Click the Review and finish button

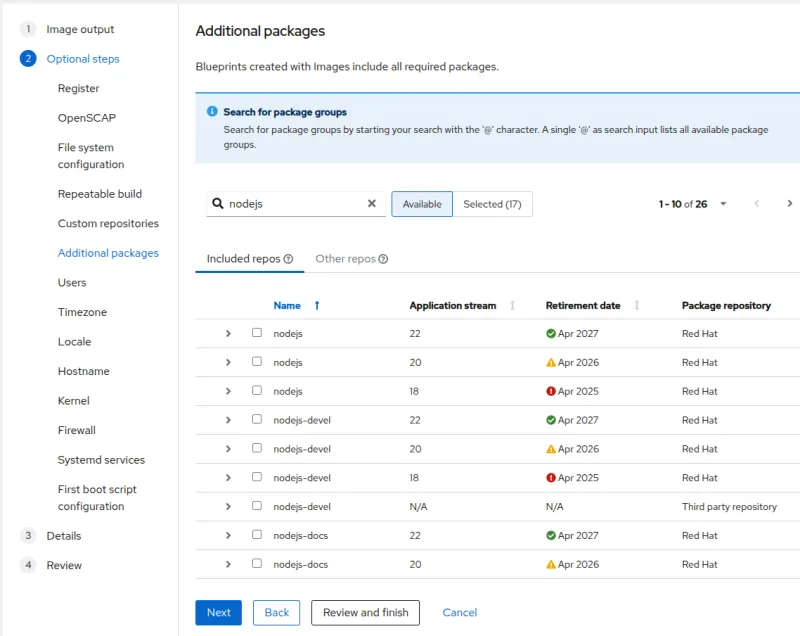(x=366, y=612)
